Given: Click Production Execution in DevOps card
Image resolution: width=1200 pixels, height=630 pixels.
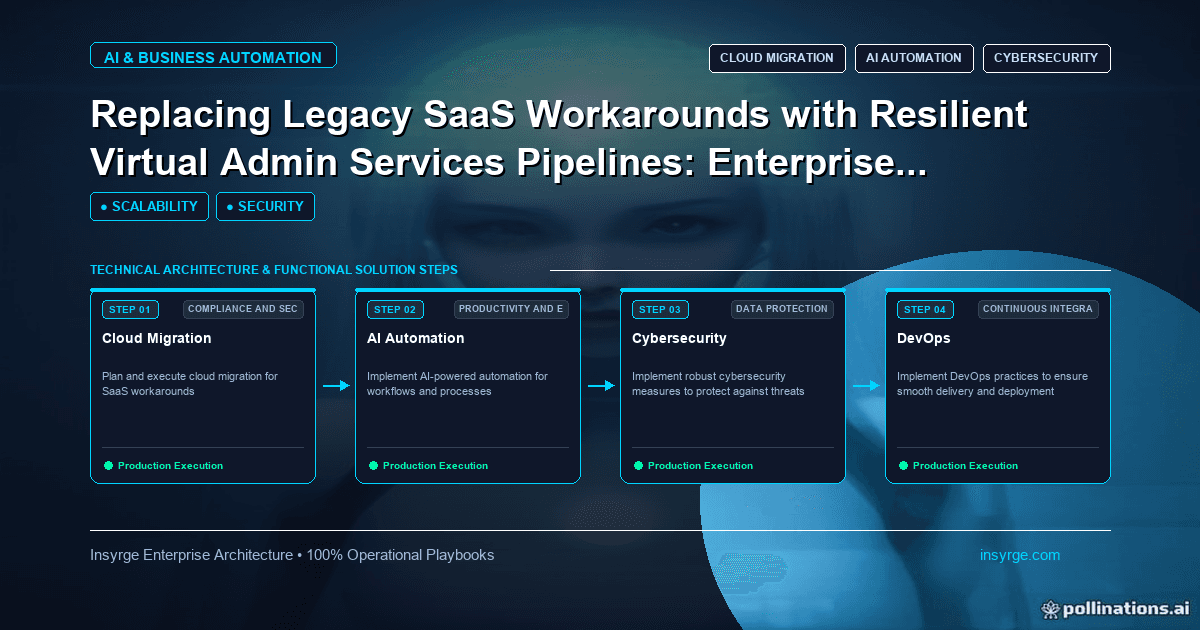Looking at the screenshot, I should pyautogui.click(x=965, y=465).
